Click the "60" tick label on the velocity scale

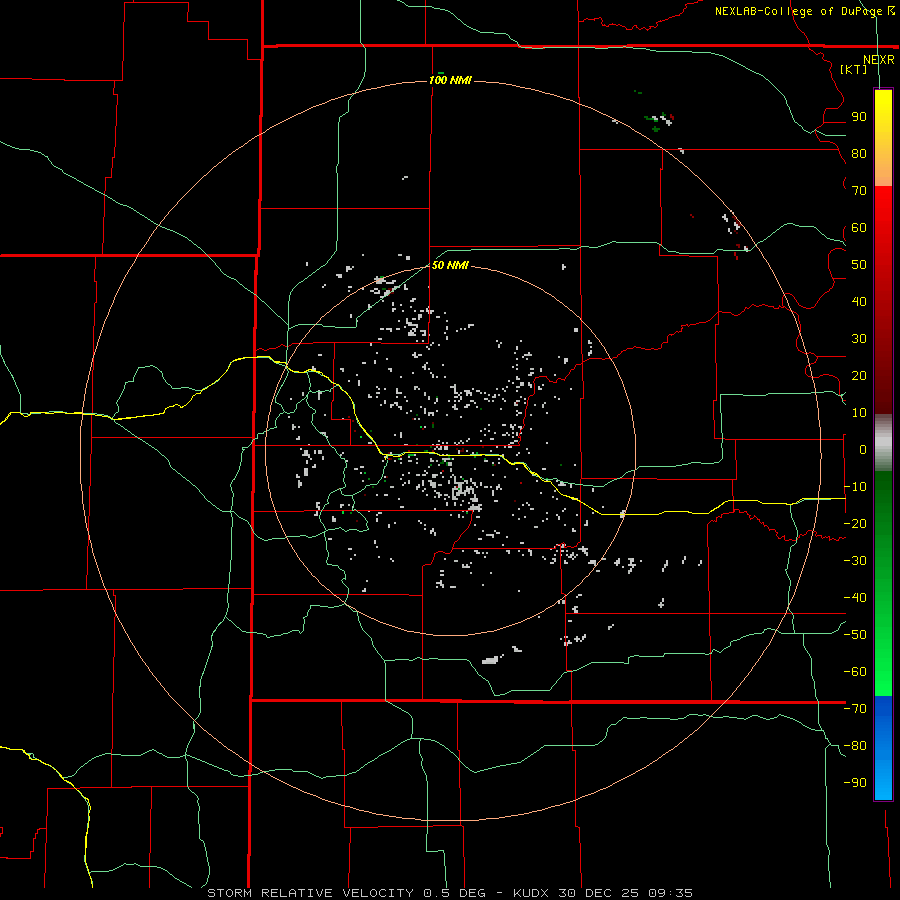click(x=859, y=227)
